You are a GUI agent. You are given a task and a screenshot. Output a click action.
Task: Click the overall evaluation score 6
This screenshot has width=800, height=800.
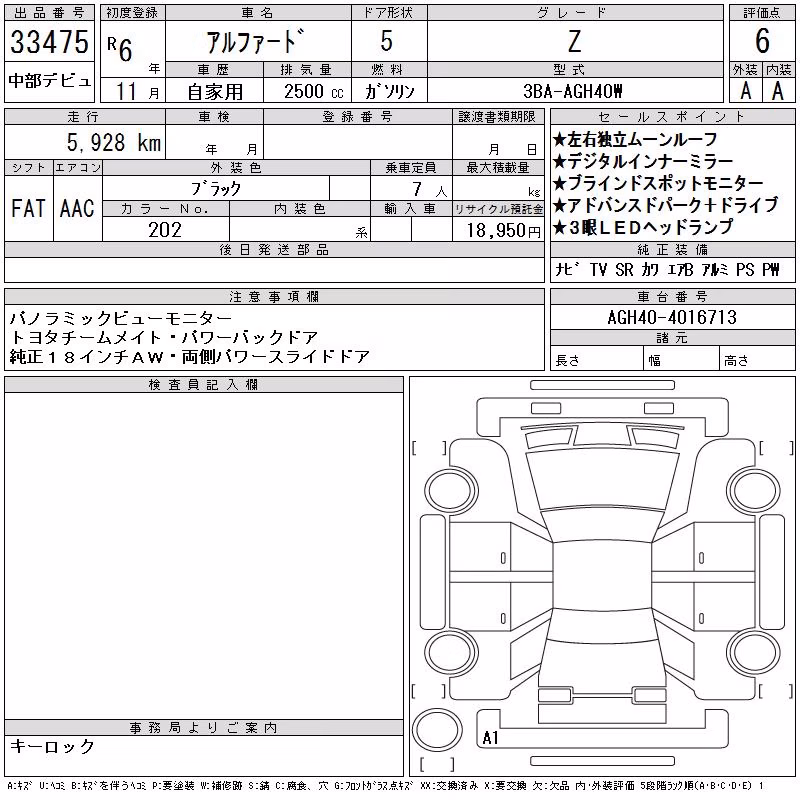[x=762, y=41]
